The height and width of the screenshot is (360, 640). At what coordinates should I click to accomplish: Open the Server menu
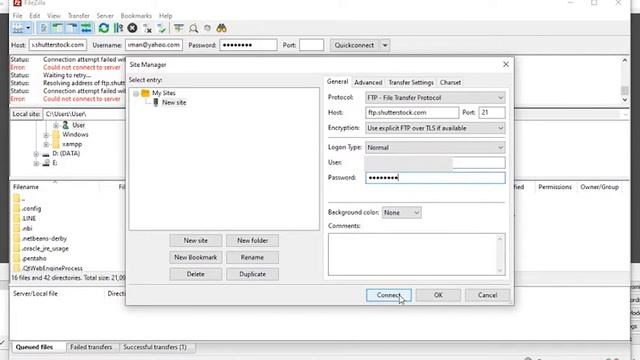tap(105, 16)
